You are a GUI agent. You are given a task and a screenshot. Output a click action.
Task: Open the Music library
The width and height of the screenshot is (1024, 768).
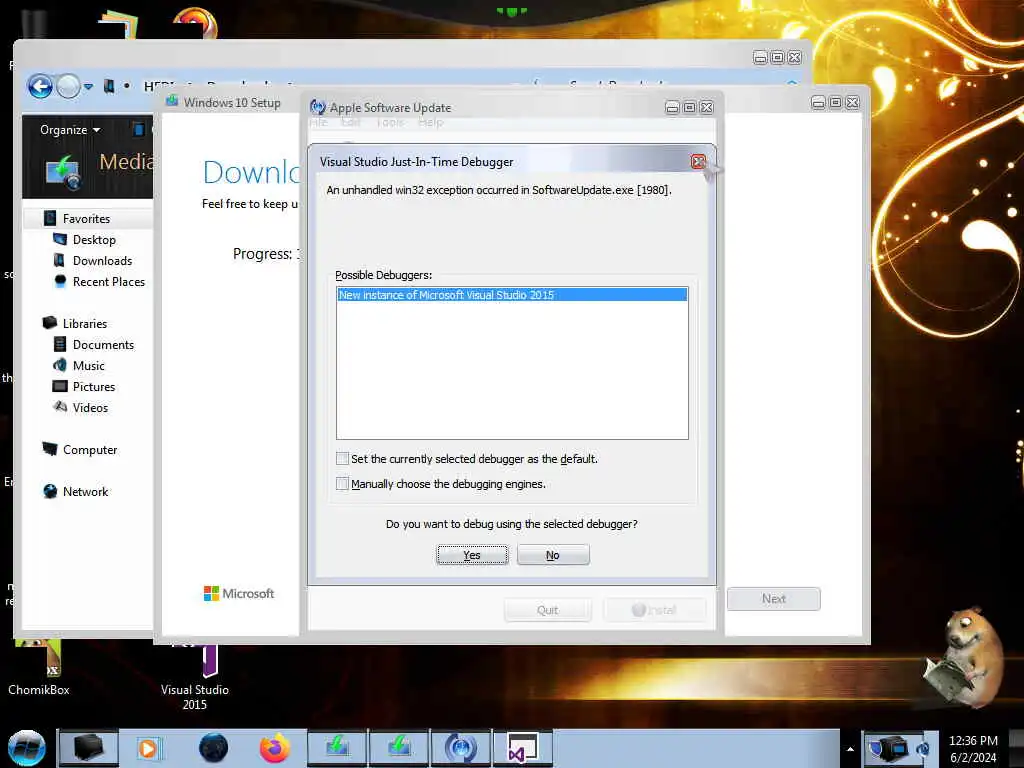click(89, 365)
